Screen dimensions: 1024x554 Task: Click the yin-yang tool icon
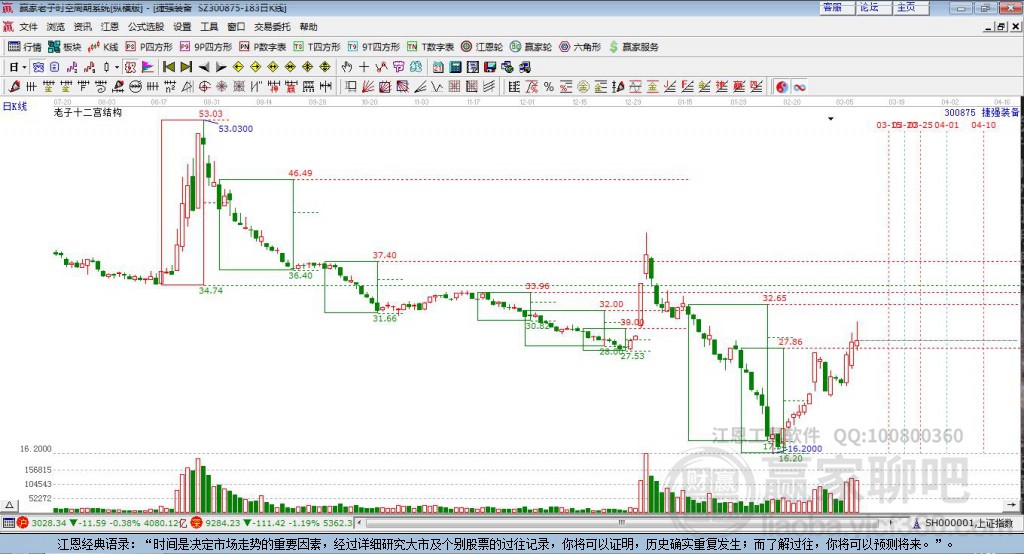pos(782,87)
